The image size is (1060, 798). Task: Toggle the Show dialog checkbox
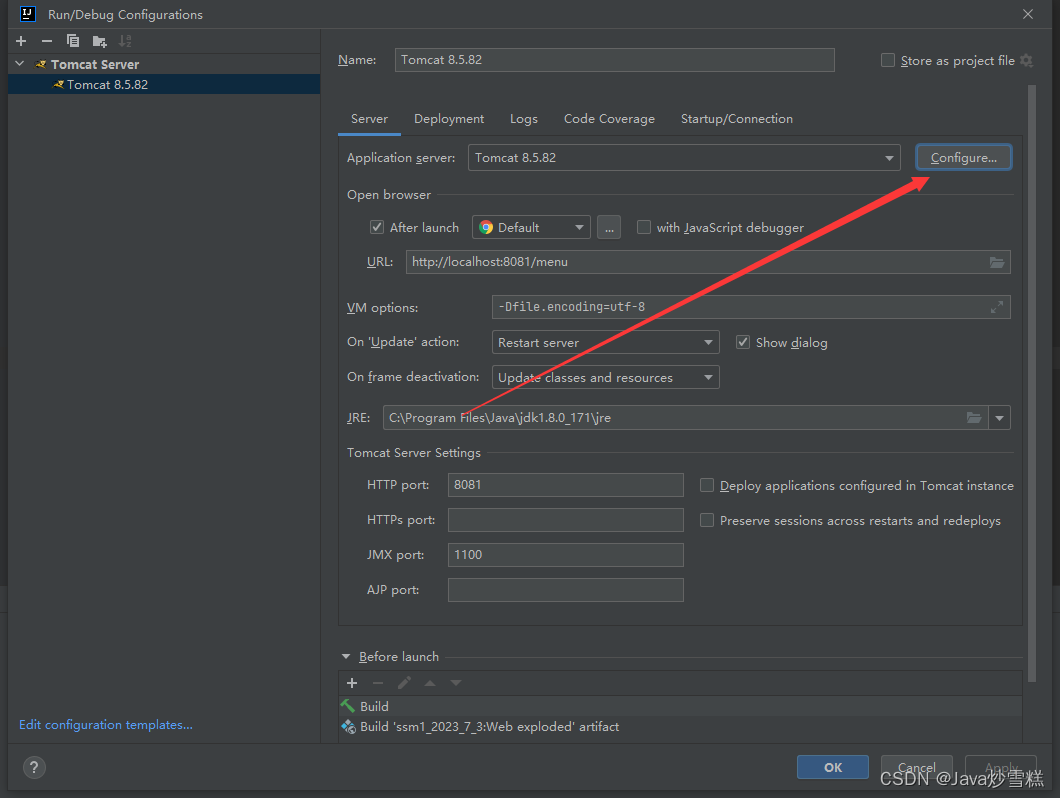point(743,342)
